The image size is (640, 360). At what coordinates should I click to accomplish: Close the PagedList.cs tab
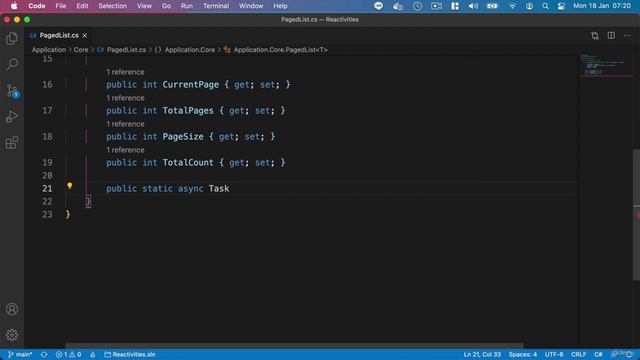[84, 36]
